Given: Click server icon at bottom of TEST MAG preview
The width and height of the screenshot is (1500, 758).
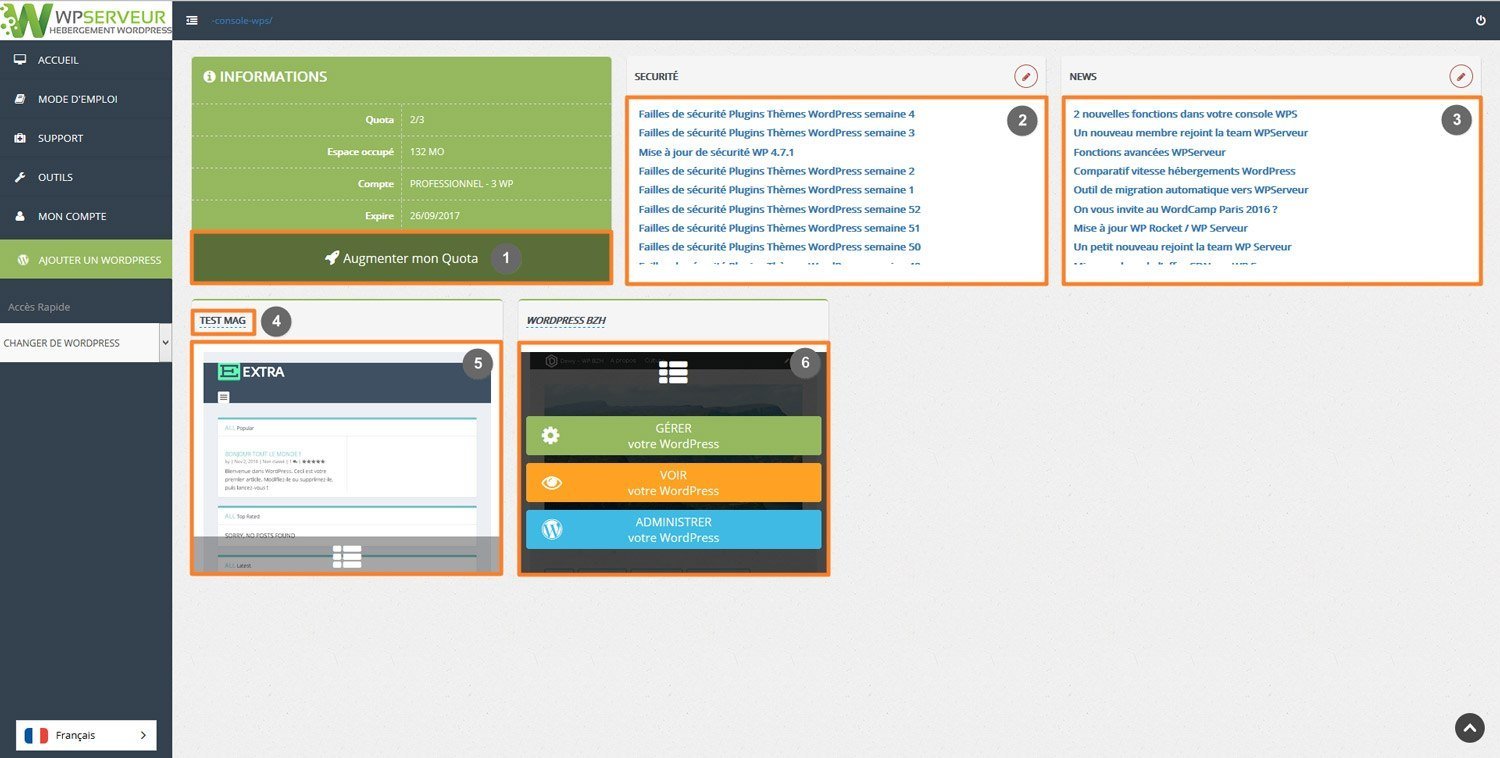Looking at the screenshot, I should pyautogui.click(x=347, y=556).
